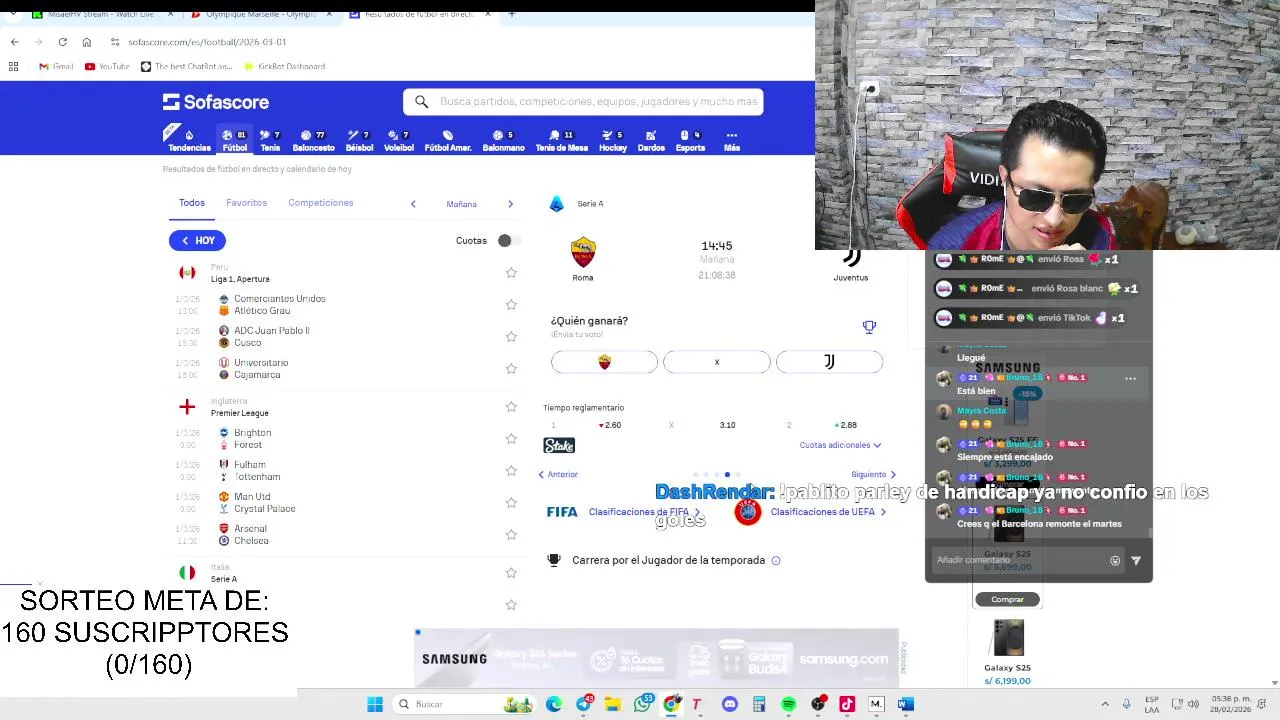Click the HOY back button
1280x720 pixels.
point(197,241)
